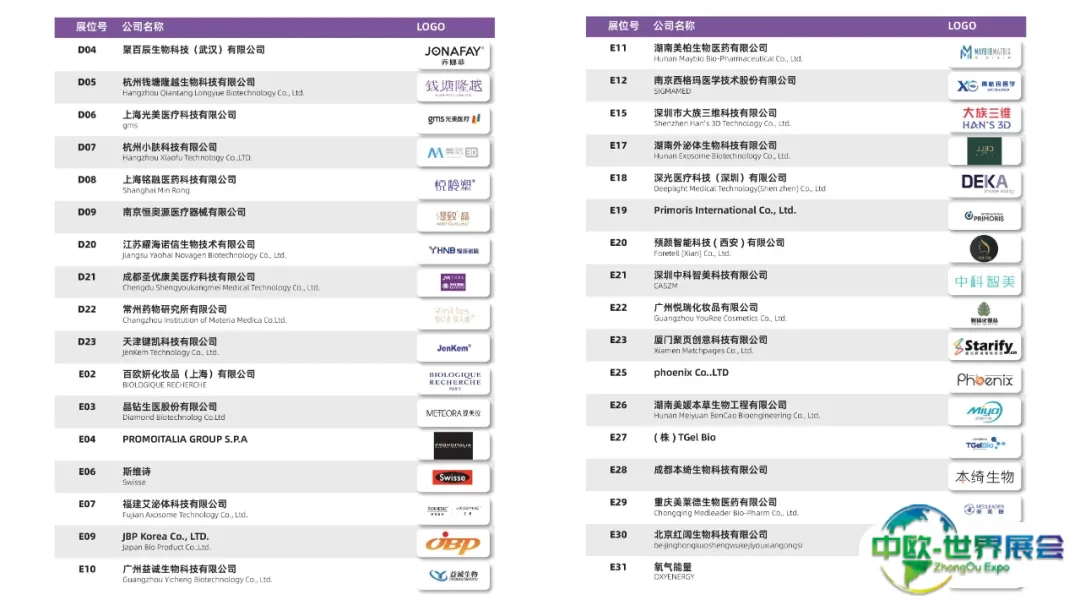Click the 中科智美 logo
The width and height of the screenshot is (1080, 600).
(x=985, y=282)
